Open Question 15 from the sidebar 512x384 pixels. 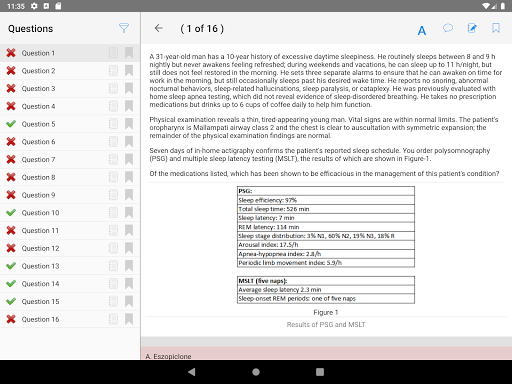pyautogui.click(x=70, y=301)
